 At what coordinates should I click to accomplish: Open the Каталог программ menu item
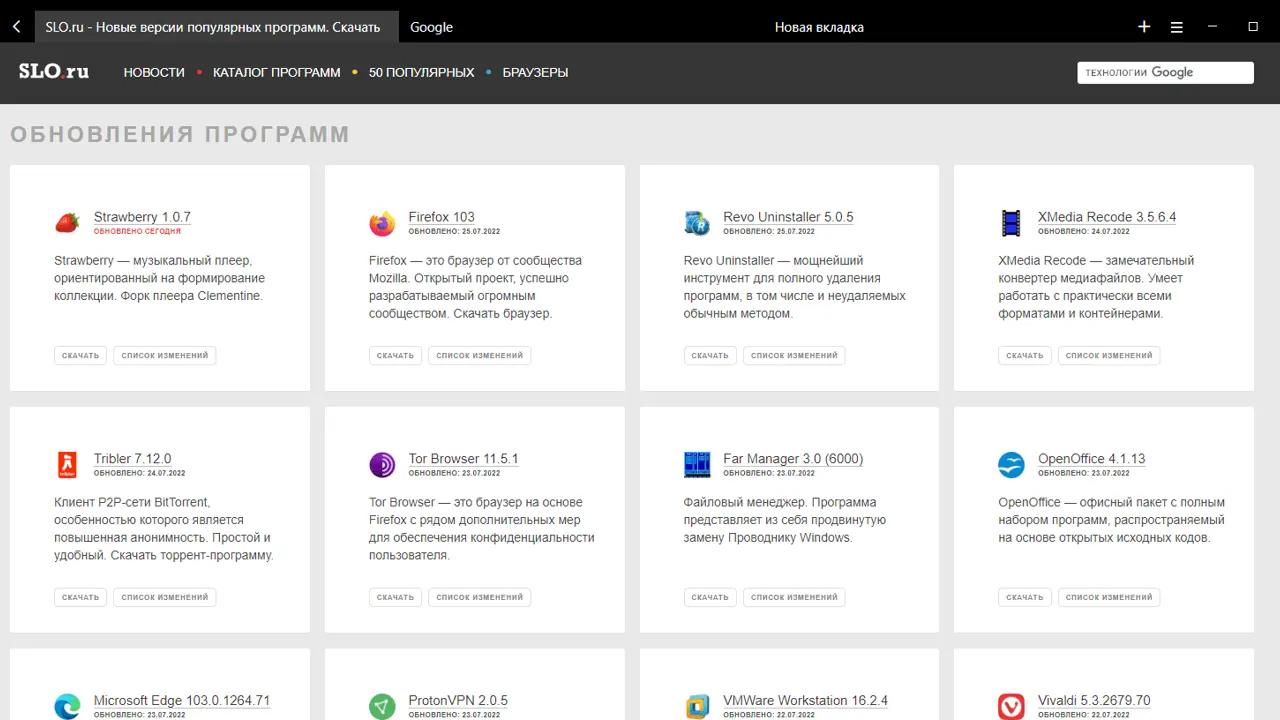coord(276,72)
